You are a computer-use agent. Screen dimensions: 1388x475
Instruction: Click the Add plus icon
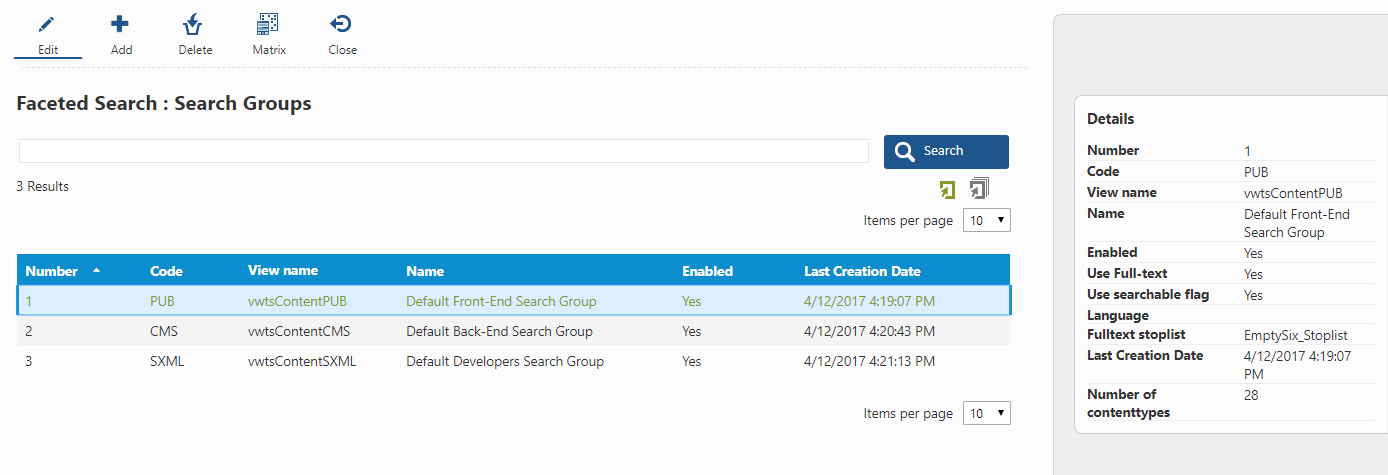tap(120, 24)
